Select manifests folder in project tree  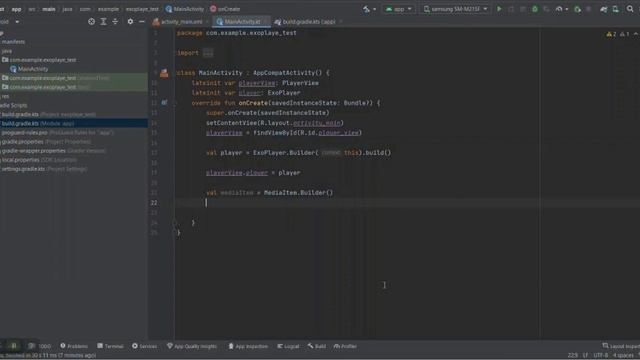[13, 42]
